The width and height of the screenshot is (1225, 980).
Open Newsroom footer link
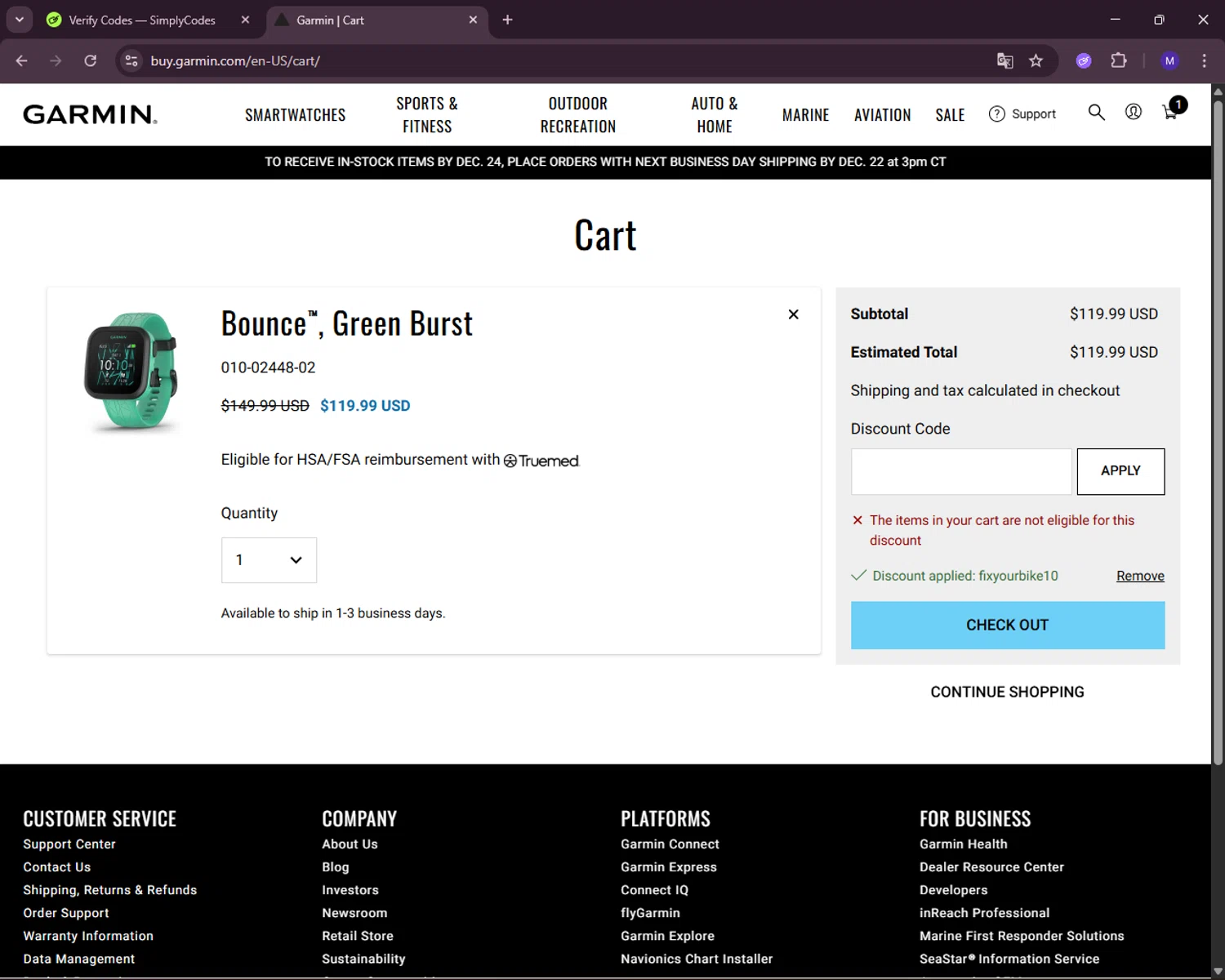coord(354,913)
